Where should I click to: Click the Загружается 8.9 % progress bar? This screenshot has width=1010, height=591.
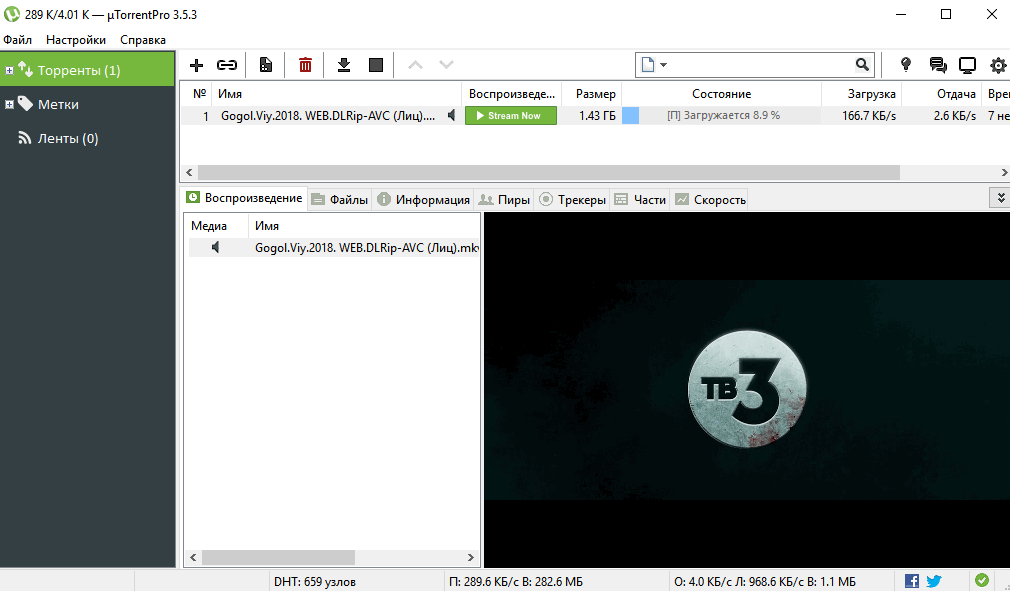click(x=721, y=116)
